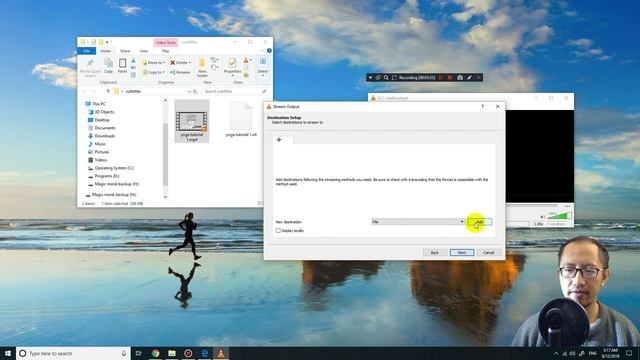Image resolution: width=640 pixels, height=360 pixels.
Task: Adjust the VLC volume slider
Action: point(559,216)
